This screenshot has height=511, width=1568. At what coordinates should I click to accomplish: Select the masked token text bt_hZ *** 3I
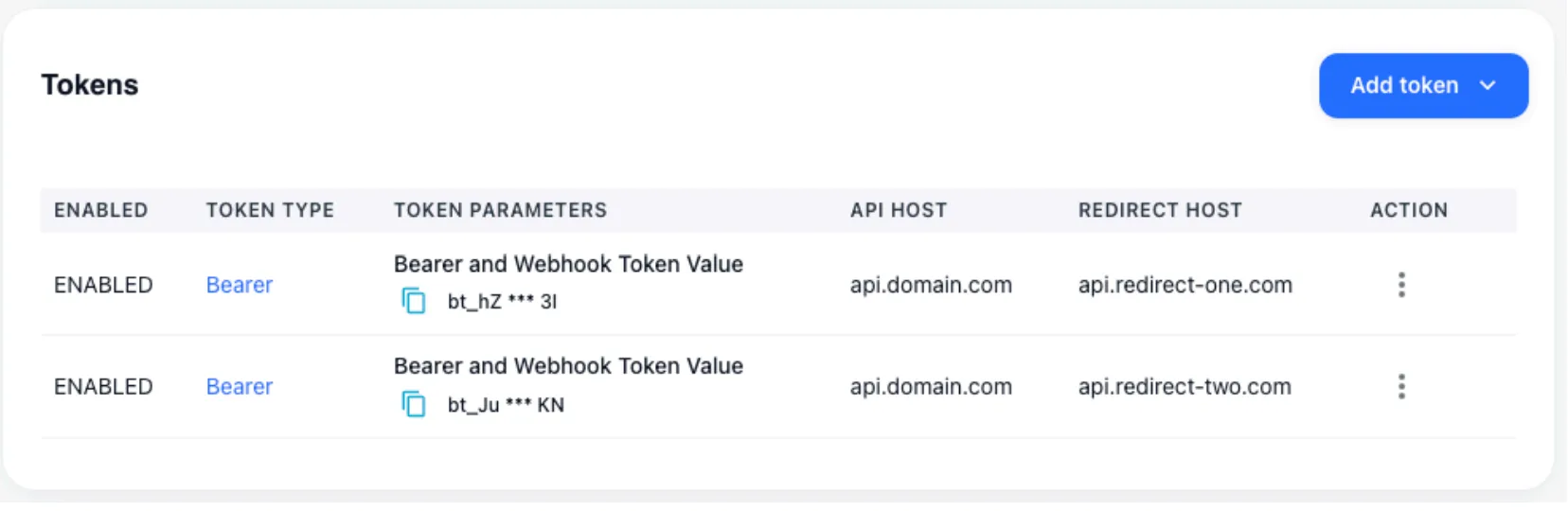(x=502, y=302)
